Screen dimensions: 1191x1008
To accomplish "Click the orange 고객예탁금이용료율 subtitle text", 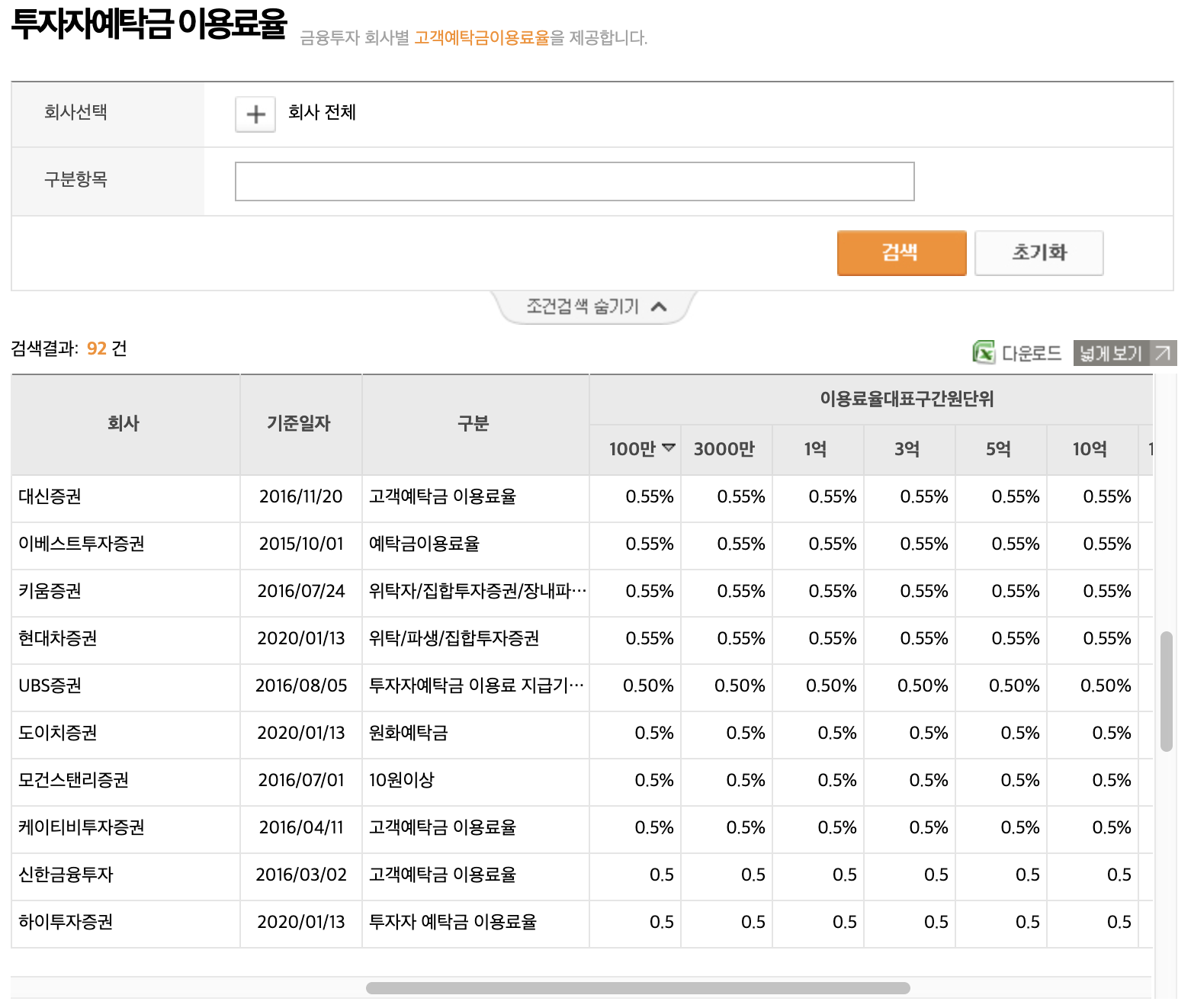I will [x=482, y=38].
